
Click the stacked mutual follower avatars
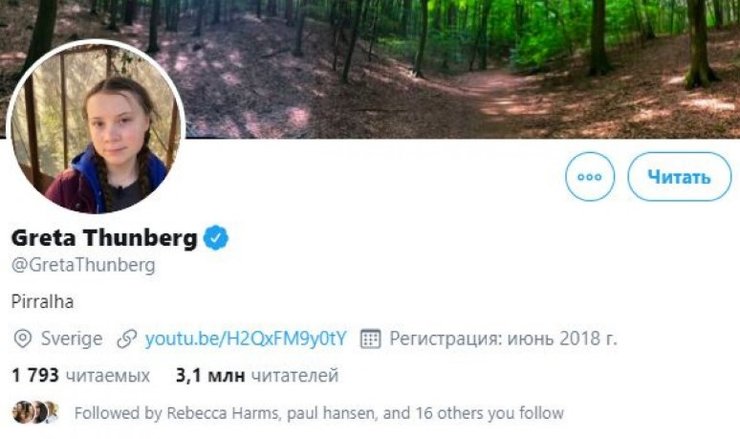click(x=36, y=412)
